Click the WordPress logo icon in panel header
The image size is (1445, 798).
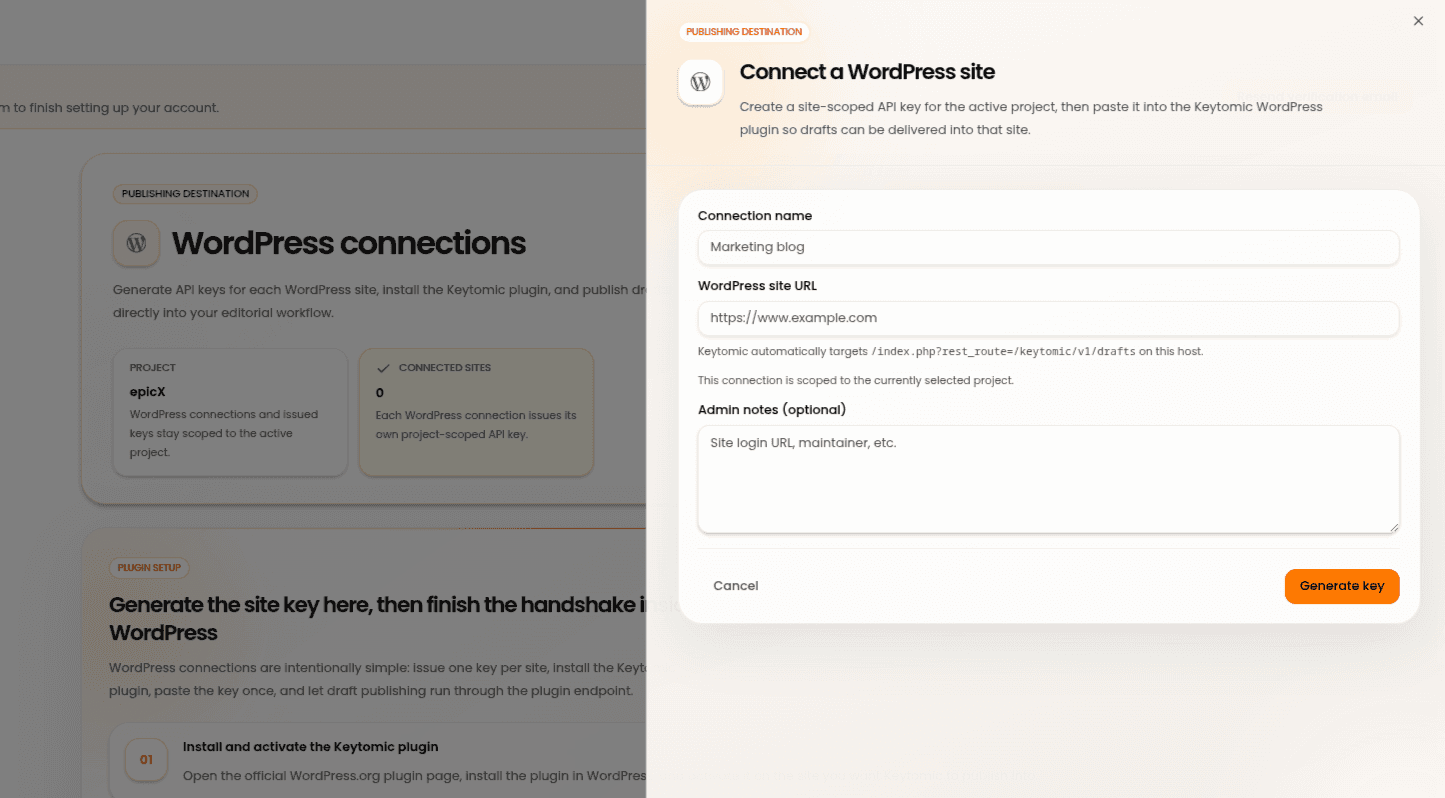700,82
